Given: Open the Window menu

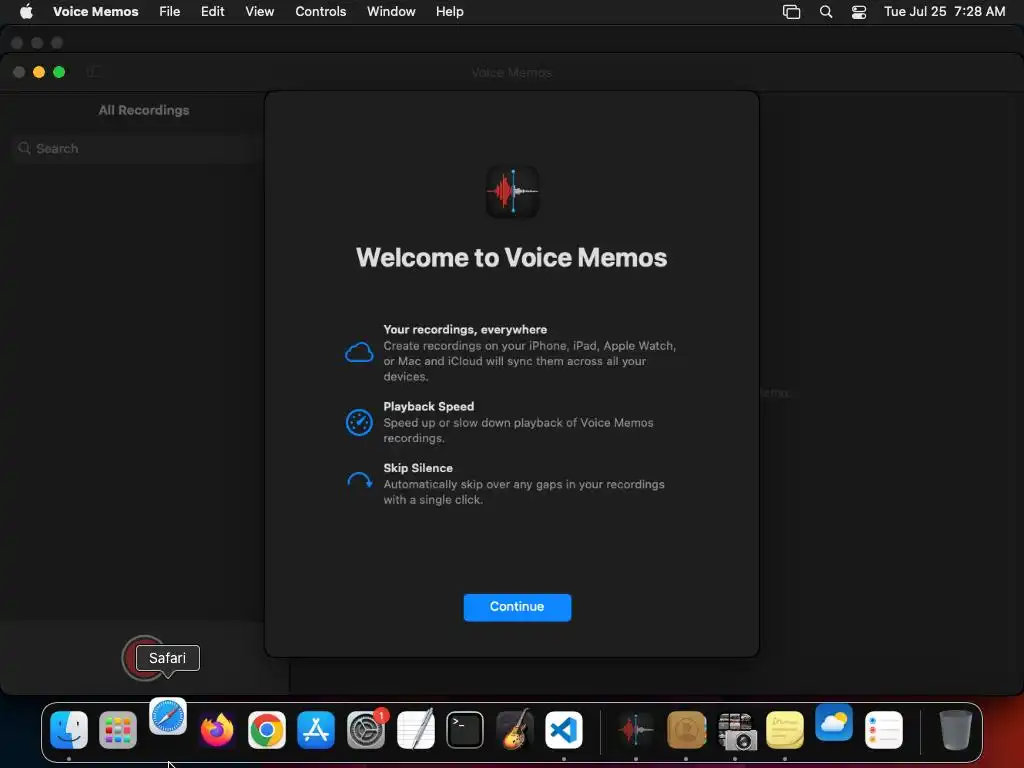Looking at the screenshot, I should click(x=391, y=11).
